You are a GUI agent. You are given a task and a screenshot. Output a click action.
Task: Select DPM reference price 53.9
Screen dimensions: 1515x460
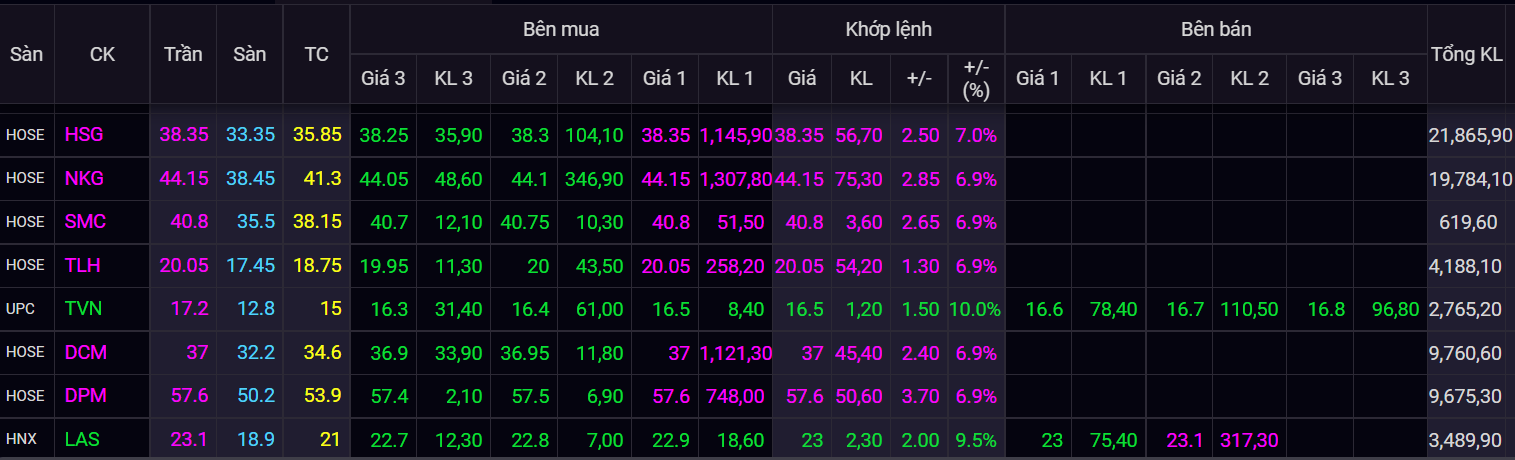(323, 396)
